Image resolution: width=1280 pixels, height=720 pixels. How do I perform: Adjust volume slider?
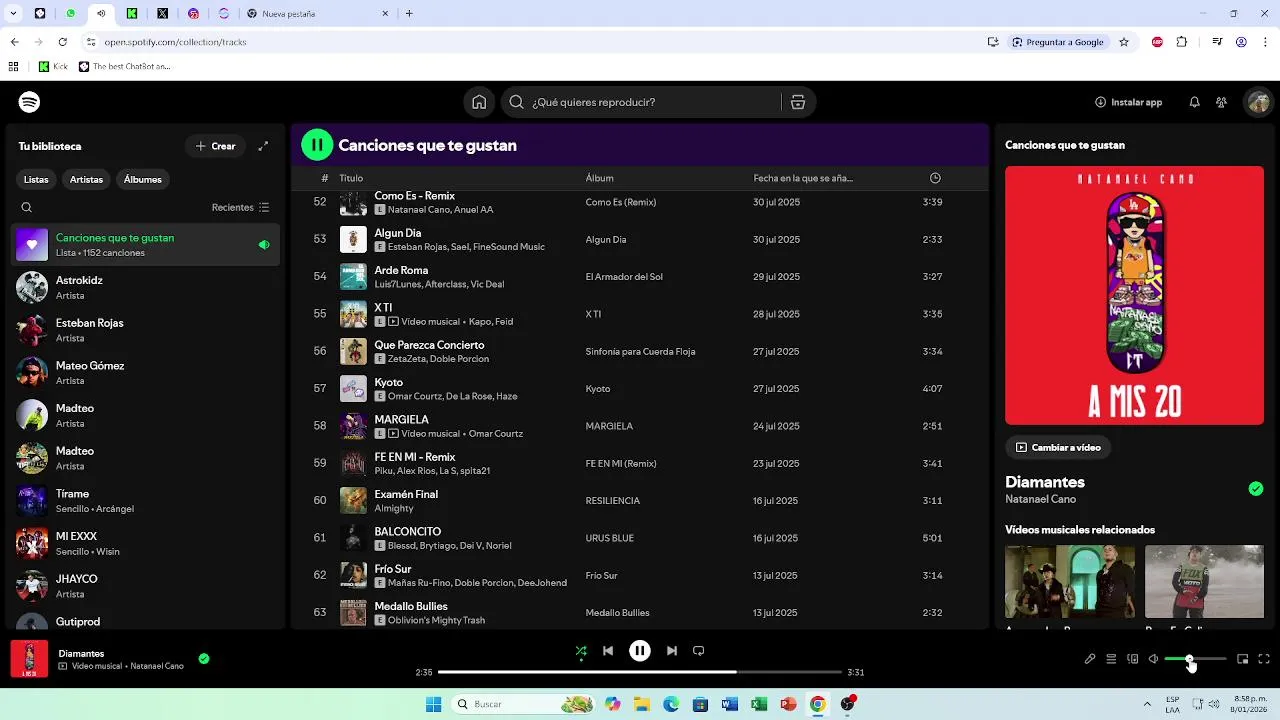(1195, 659)
